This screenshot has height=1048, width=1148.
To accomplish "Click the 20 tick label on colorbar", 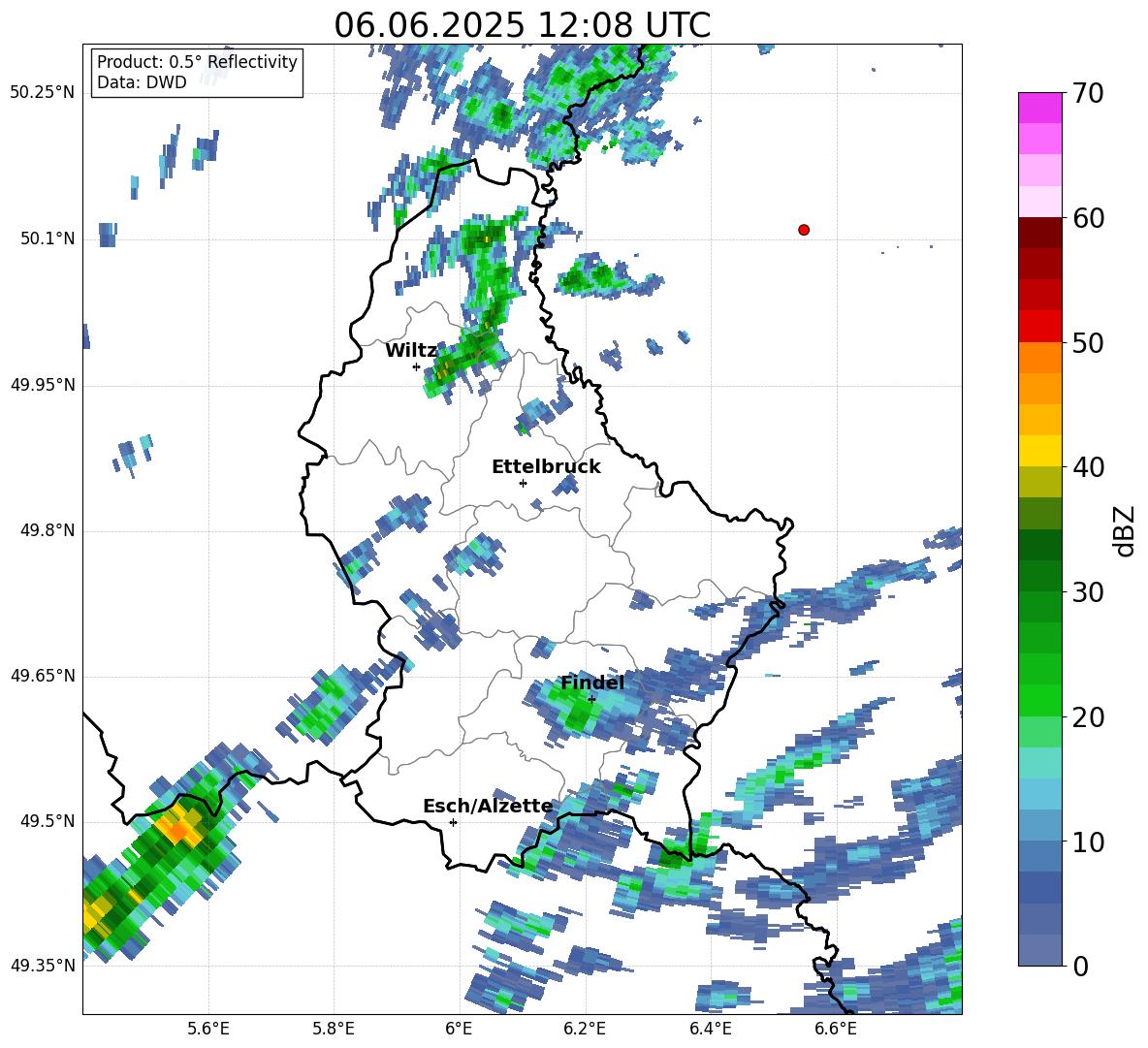I will (x=1088, y=717).
